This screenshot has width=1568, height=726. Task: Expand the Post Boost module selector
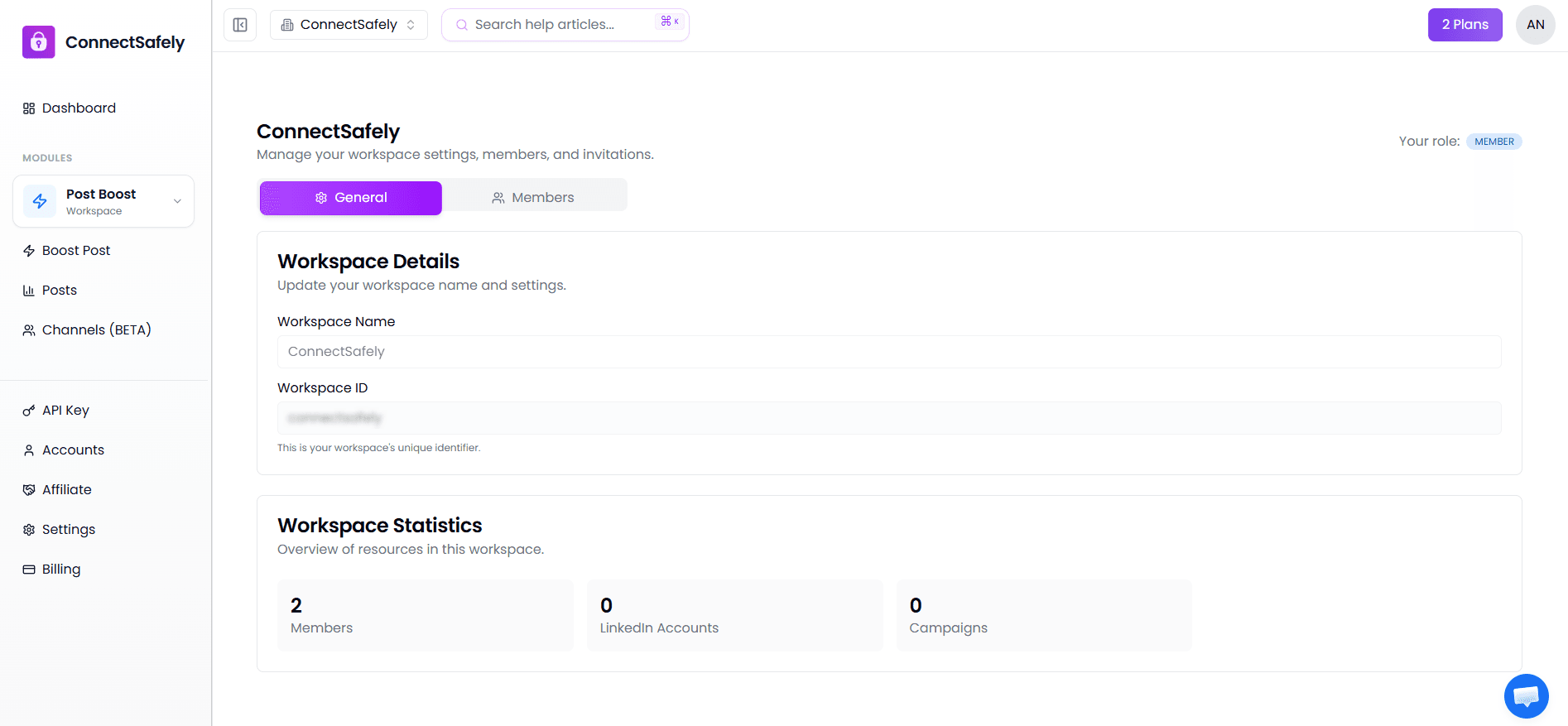click(103, 201)
